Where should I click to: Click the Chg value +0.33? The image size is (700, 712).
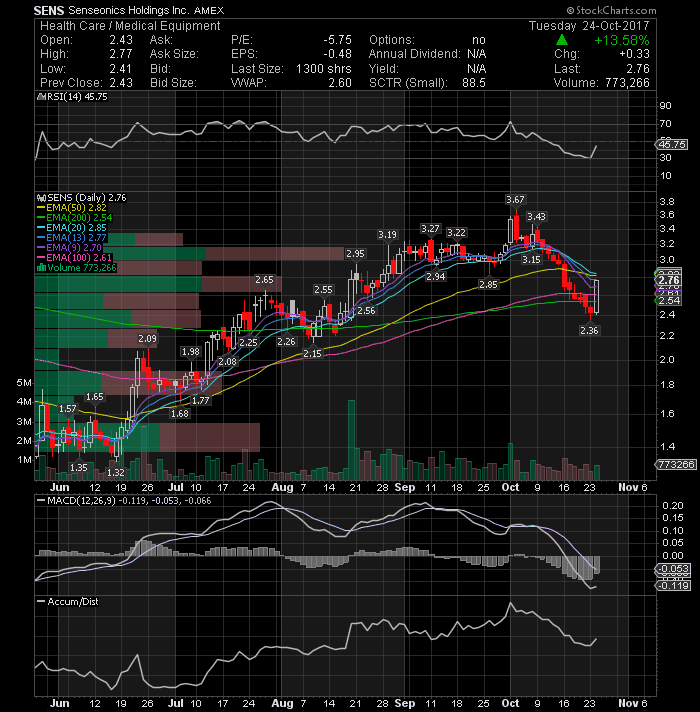634,54
